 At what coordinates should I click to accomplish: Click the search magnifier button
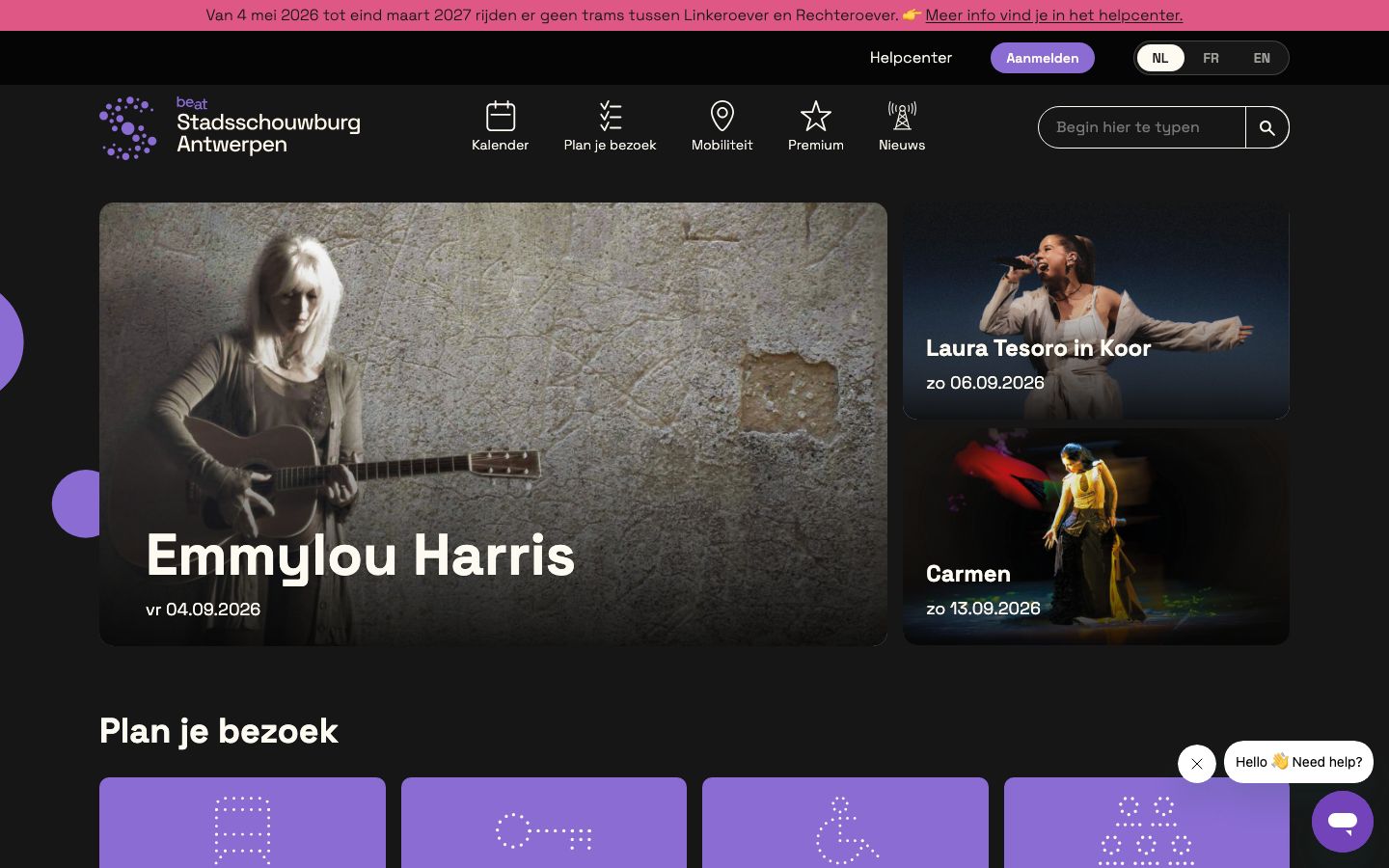tap(1267, 127)
